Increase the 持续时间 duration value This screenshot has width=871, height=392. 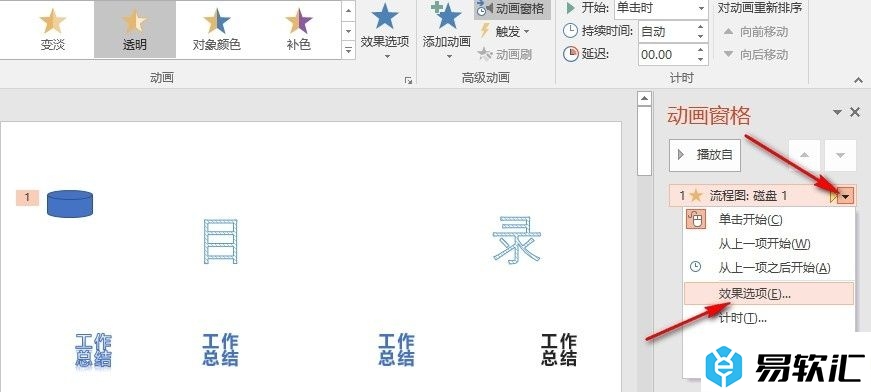[x=701, y=26]
